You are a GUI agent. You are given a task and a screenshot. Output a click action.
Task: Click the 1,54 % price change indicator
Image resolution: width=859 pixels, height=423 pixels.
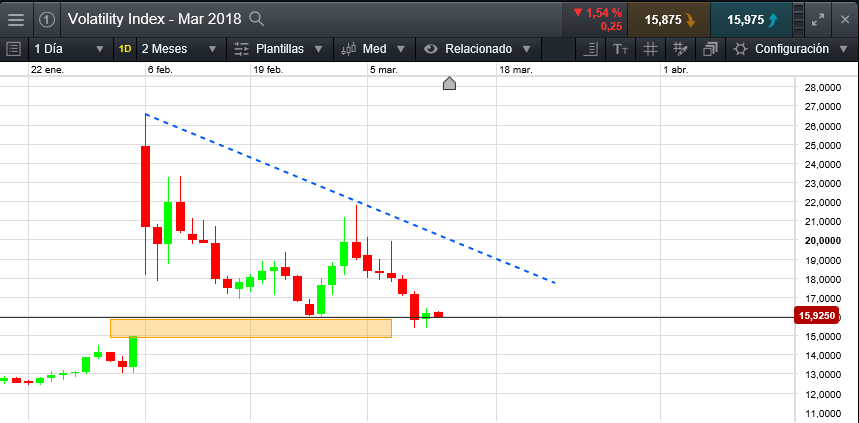coord(597,19)
